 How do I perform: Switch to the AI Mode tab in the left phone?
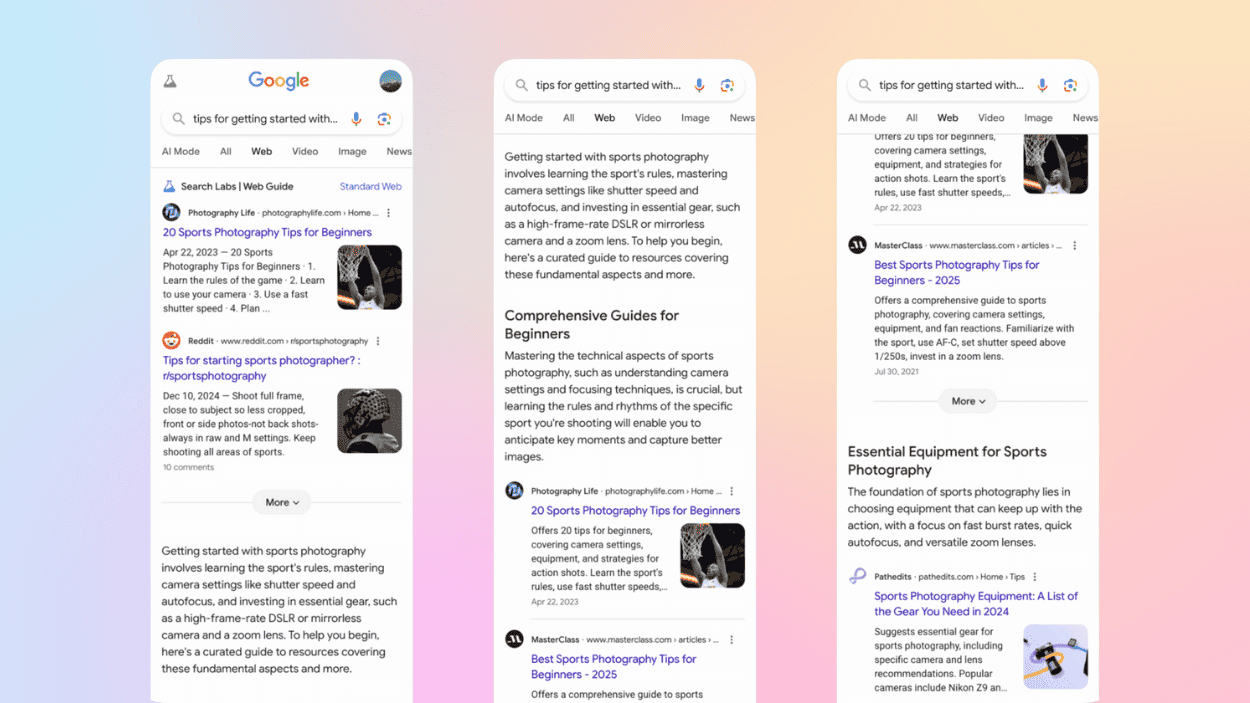point(181,152)
